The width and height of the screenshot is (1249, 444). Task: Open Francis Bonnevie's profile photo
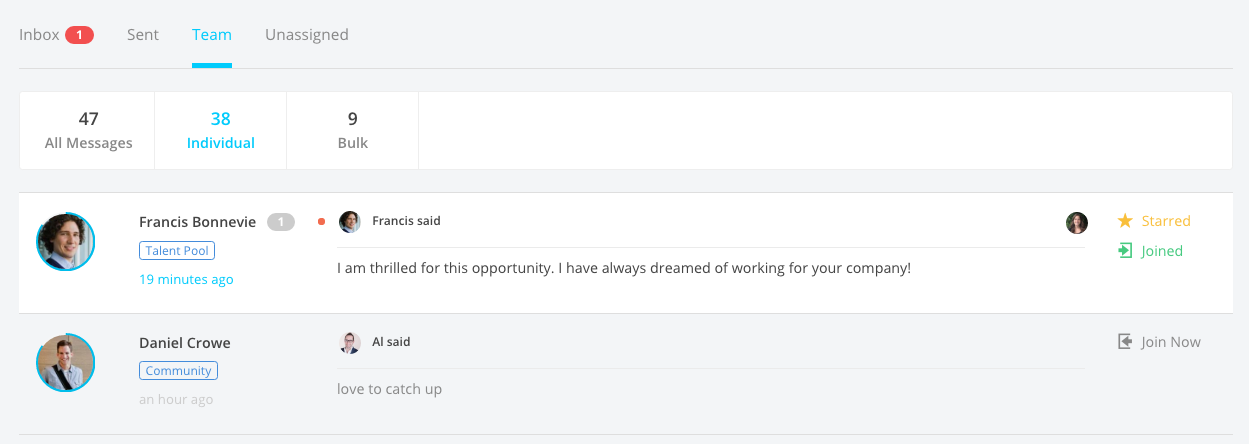click(x=66, y=241)
